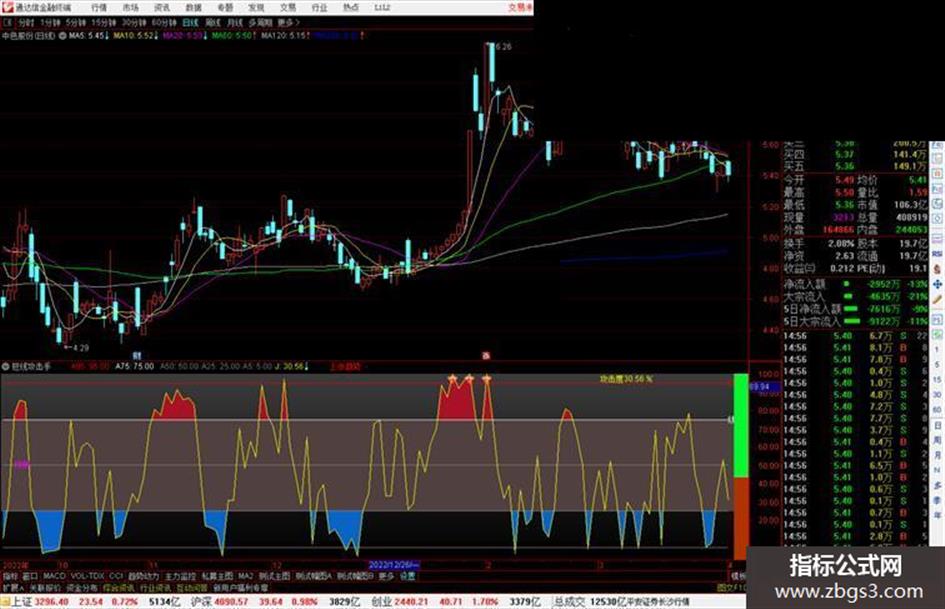
Task: Click the 攻击度 30.56% label
Action: [x=626, y=379]
